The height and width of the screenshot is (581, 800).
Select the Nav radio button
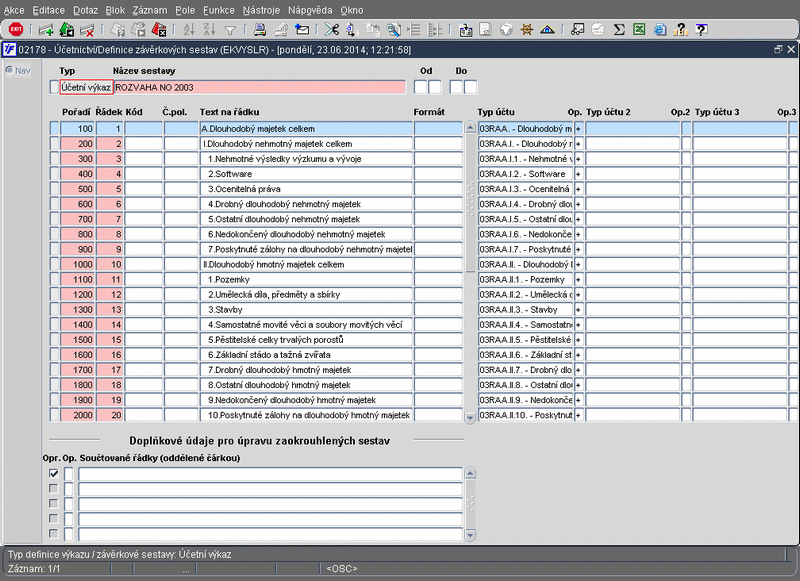click(9, 70)
